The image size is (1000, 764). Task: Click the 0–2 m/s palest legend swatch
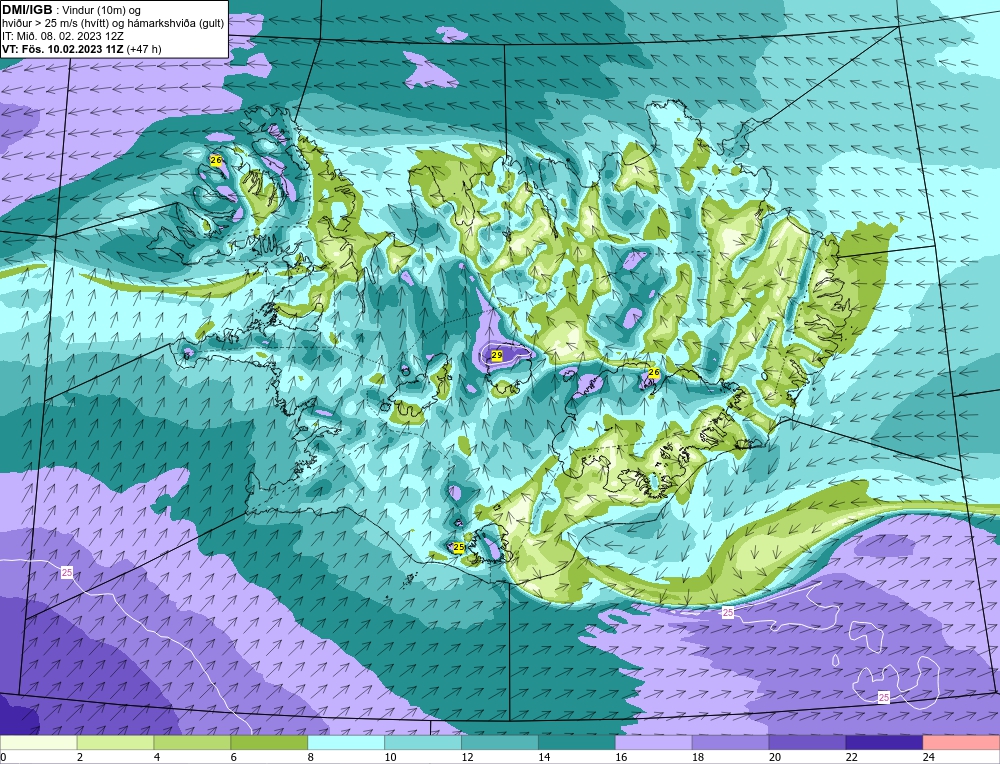click(38, 743)
